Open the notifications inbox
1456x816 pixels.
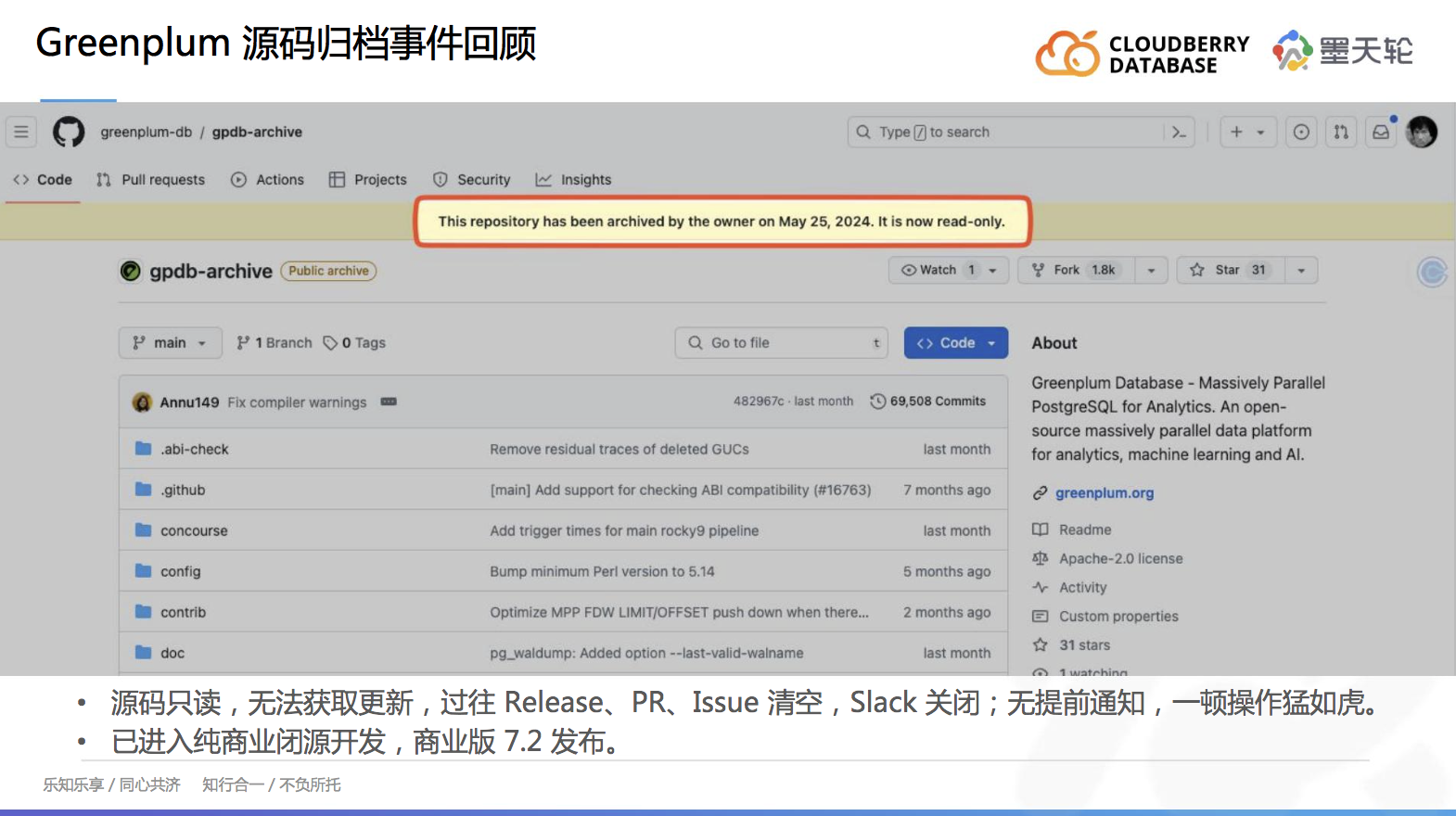tap(1381, 132)
